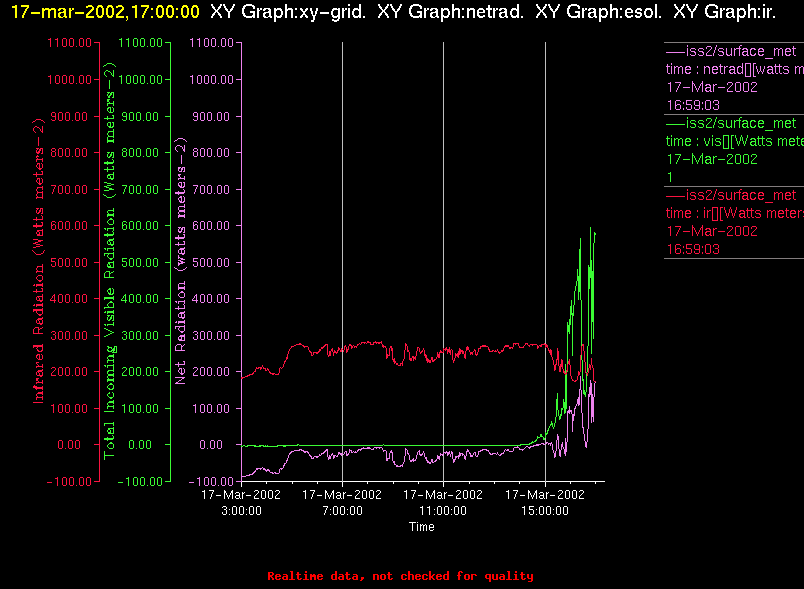Click purple legend time '16:59:03'

pyautogui.click(x=693, y=105)
